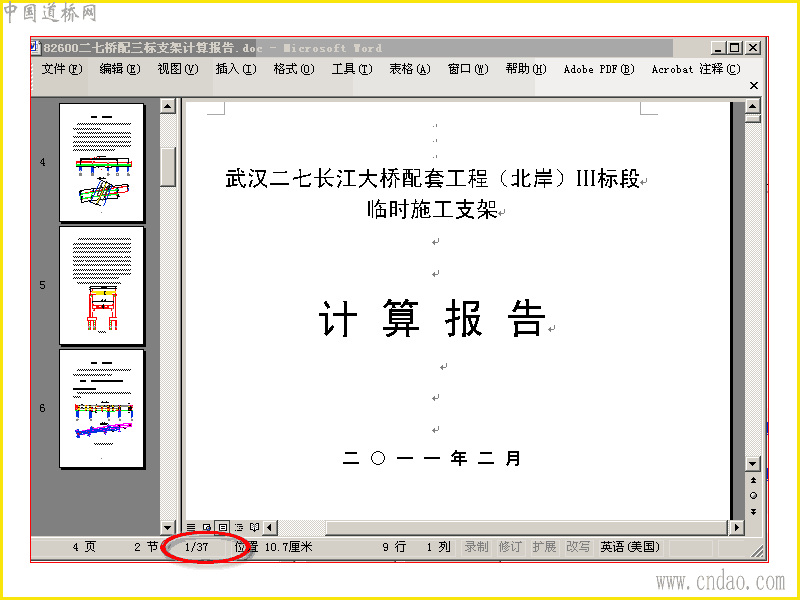Click the Previous Page double-arrow button
800x600 pixels.
753,480
